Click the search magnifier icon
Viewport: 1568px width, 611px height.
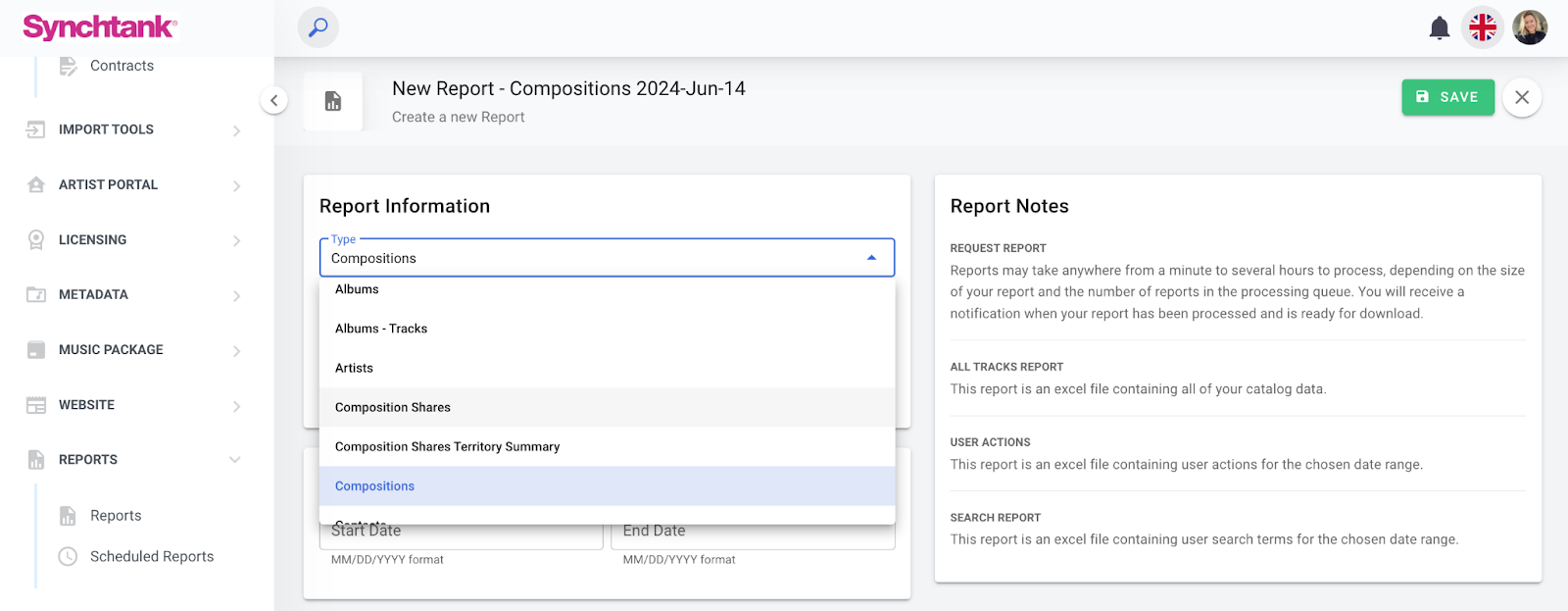(x=318, y=27)
